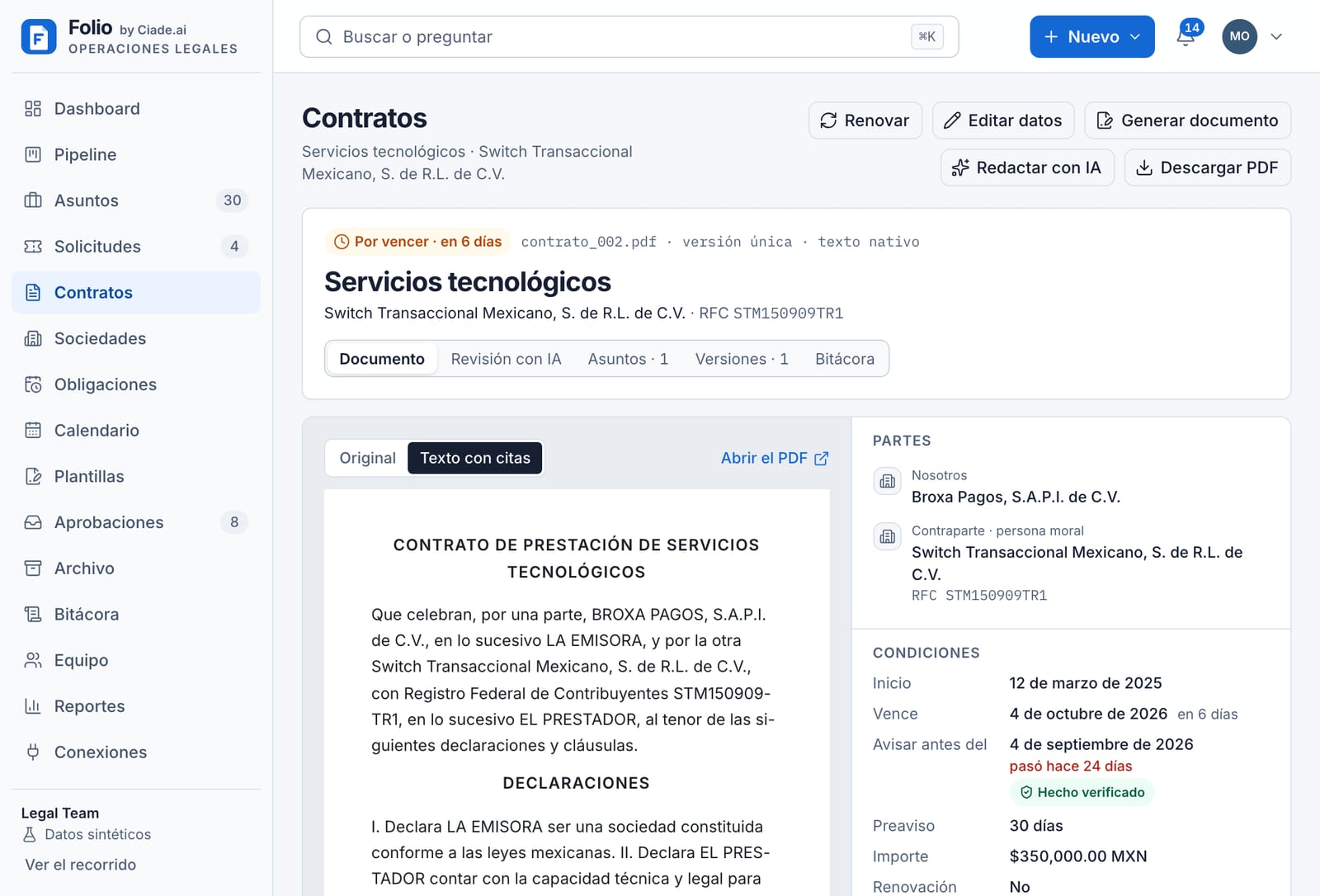Viewport: 1320px width, 896px height.
Task: Open Calendario in the sidebar
Action: click(x=136, y=431)
